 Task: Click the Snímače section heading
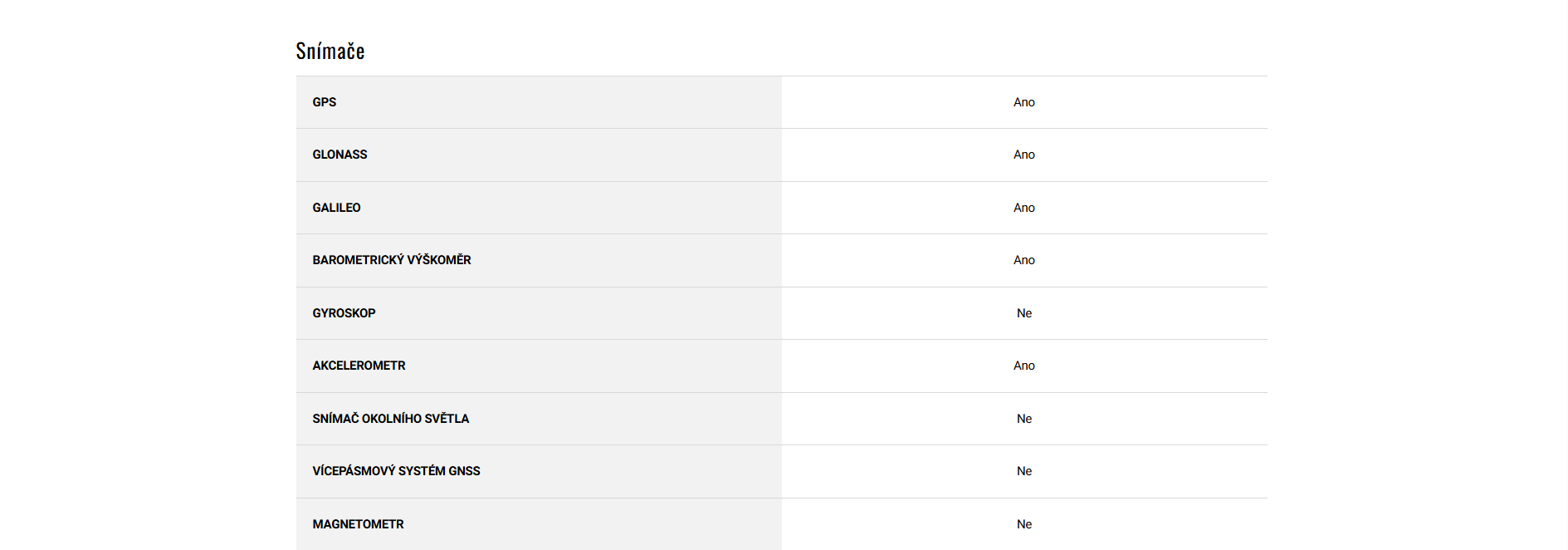(330, 52)
